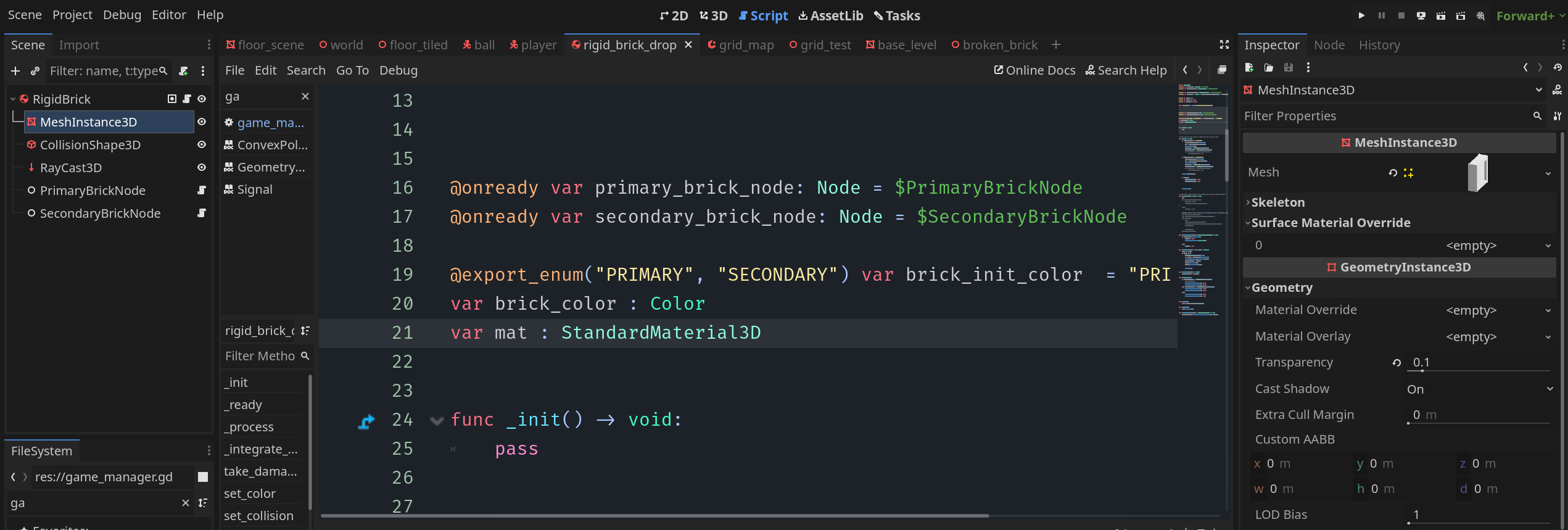Image resolution: width=1568 pixels, height=530 pixels.
Task: Open script attached to PrimaryBrickNode
Action: click(202, 190)
